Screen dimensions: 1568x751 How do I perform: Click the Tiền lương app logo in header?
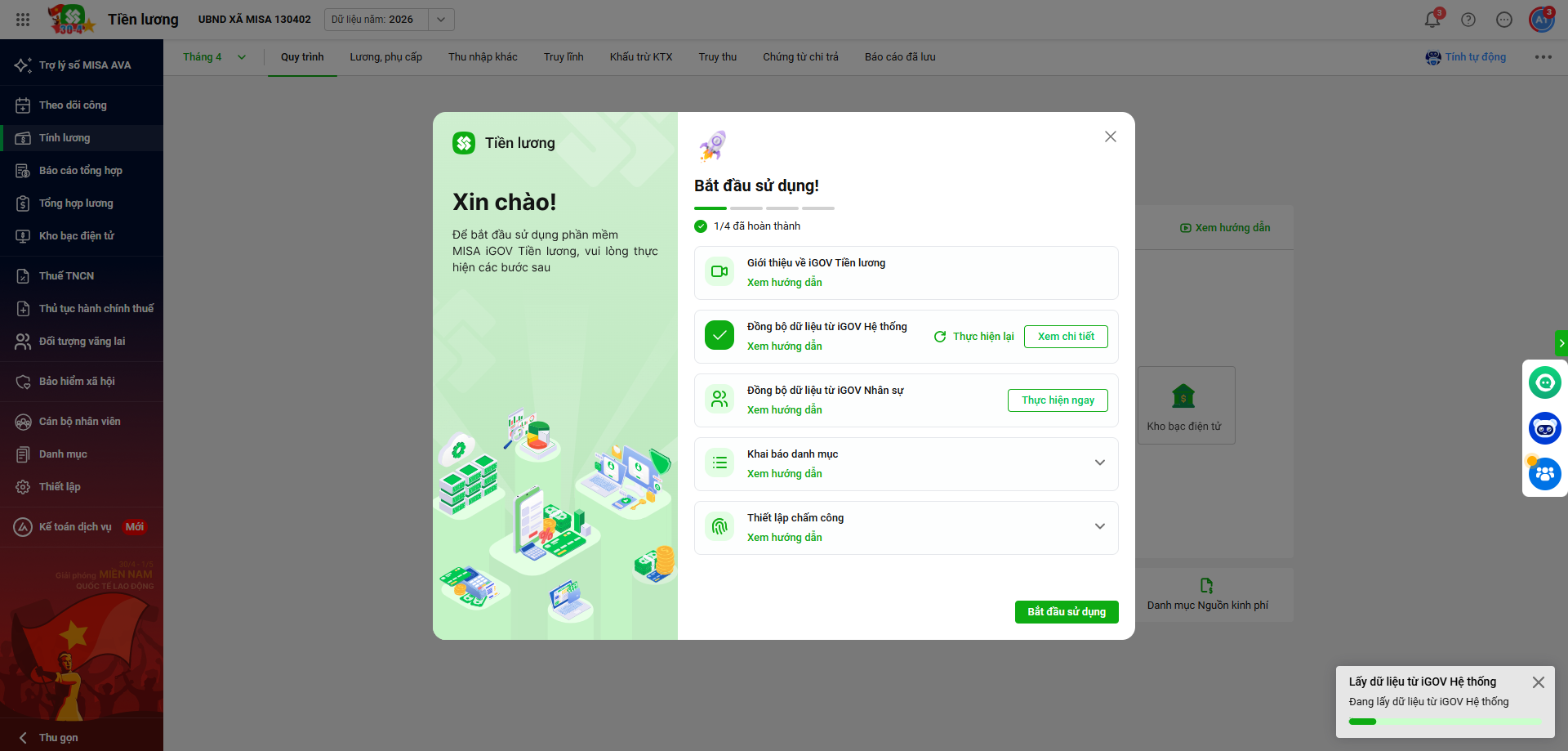72,20
